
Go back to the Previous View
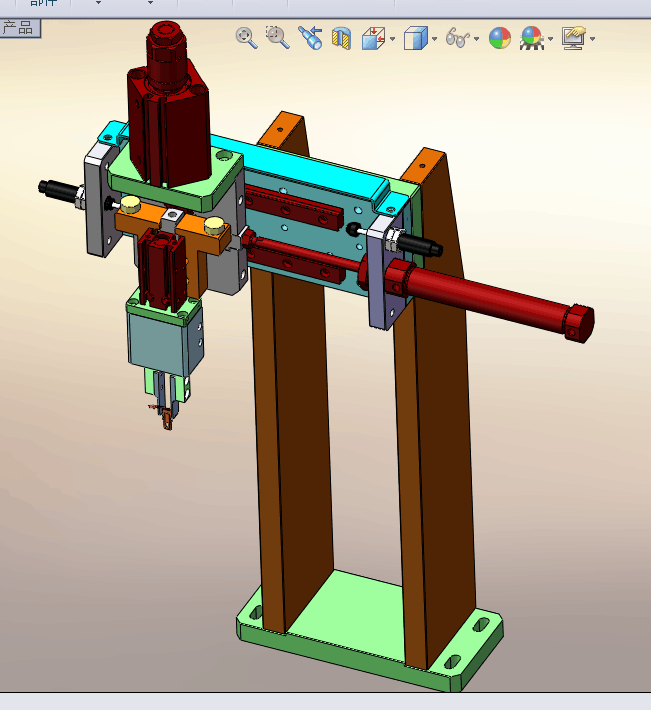pyautogui.click(x=310, y=38)
